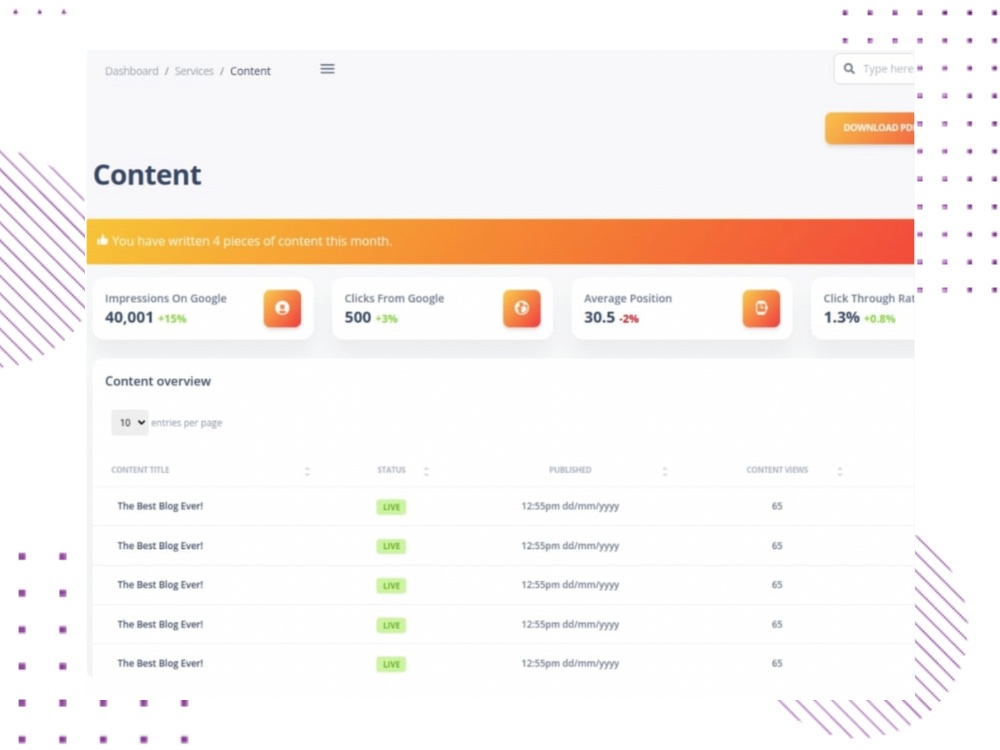Click the Content Title column header
The height and width of the screenshot is (750, 1000).
coord(140,470)
